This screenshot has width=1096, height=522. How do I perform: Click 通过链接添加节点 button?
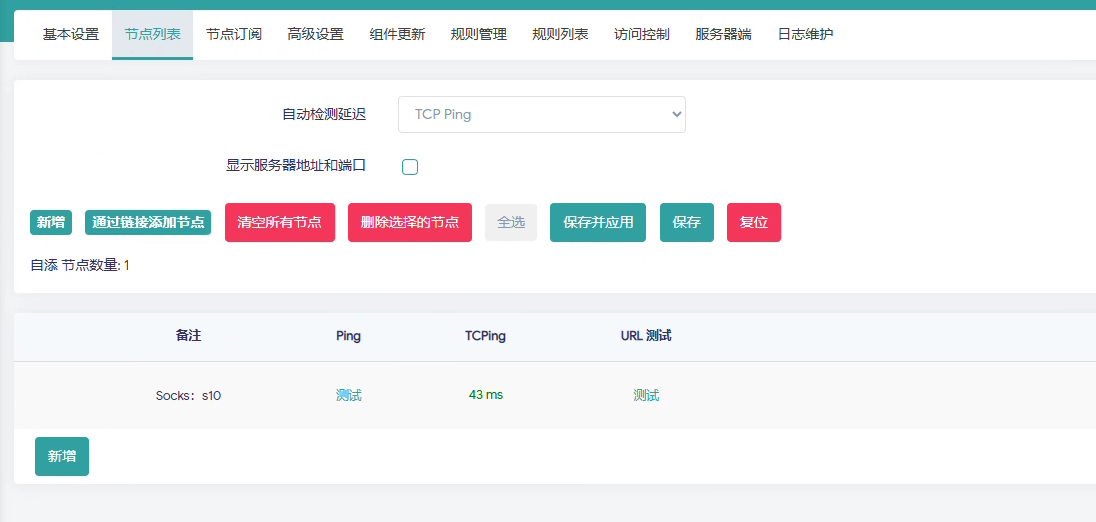[x=148, y=222]
